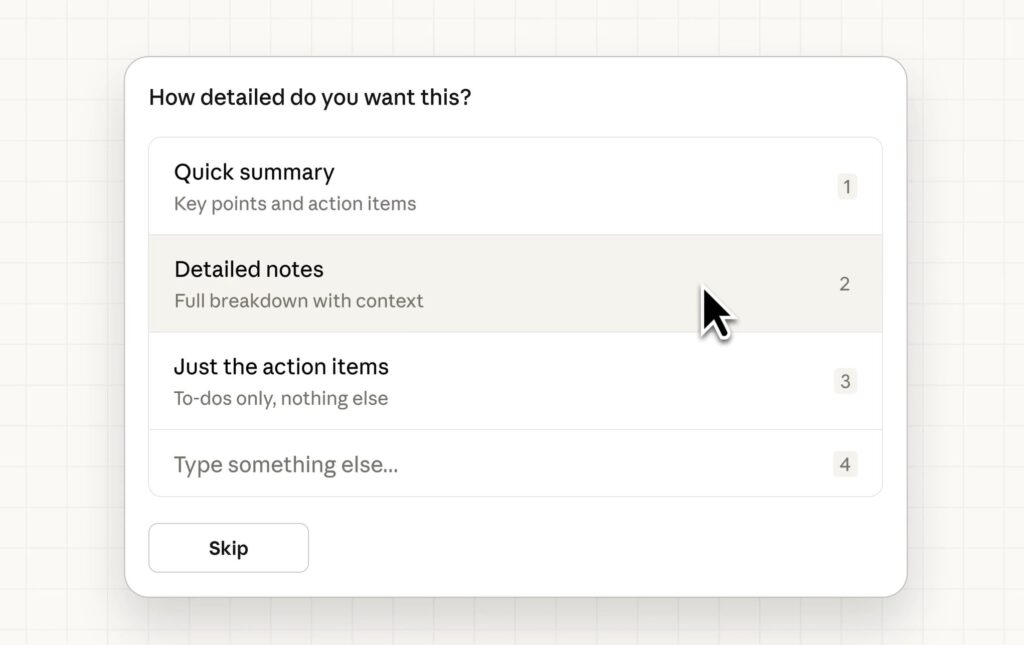The width and height of the screenshot is (1024, 645).
Task: Click the "Key points and action items" subtitle
Action: [x=295, y=204]
